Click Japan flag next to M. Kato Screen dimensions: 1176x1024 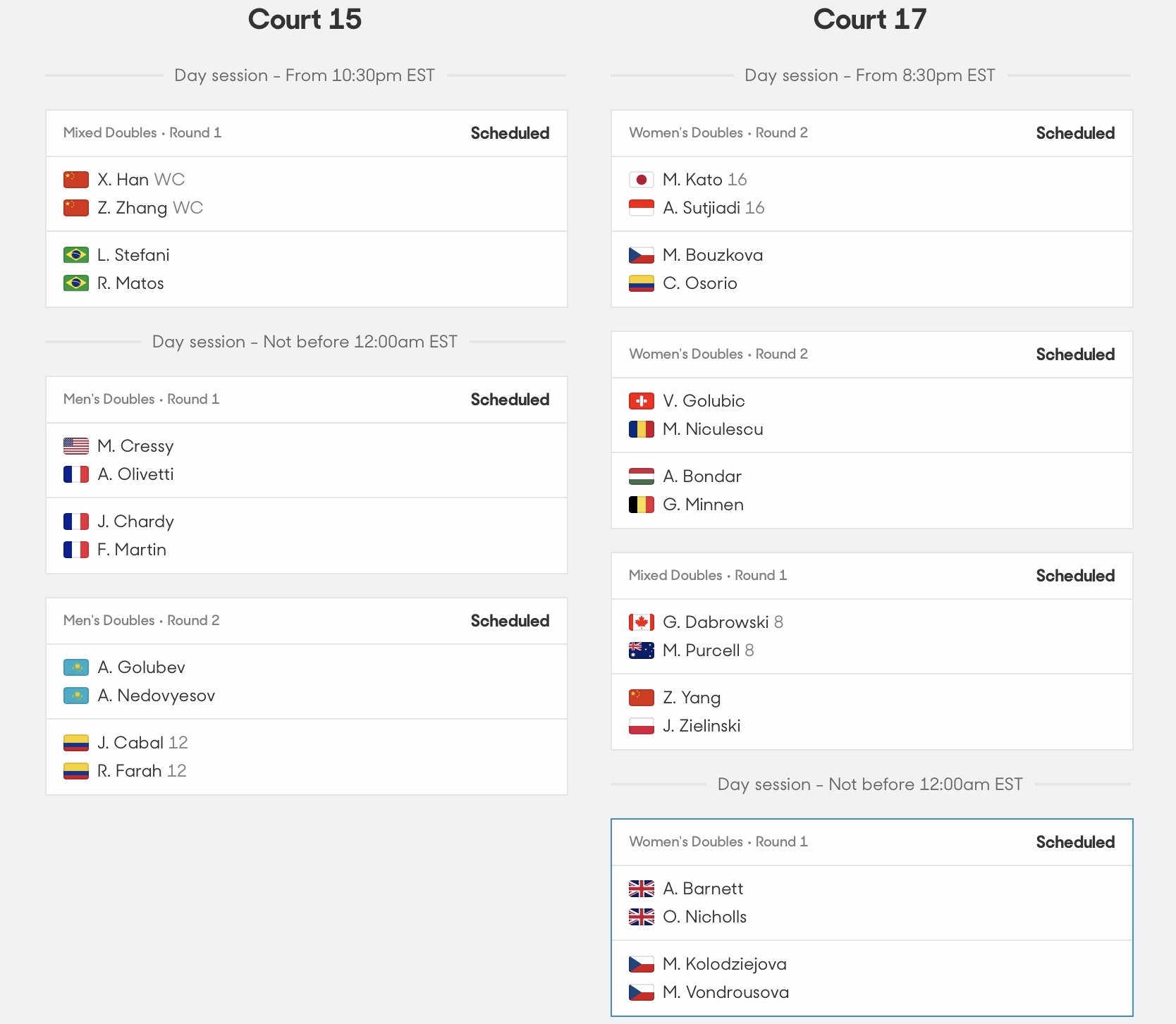click(x=642, y=180)
